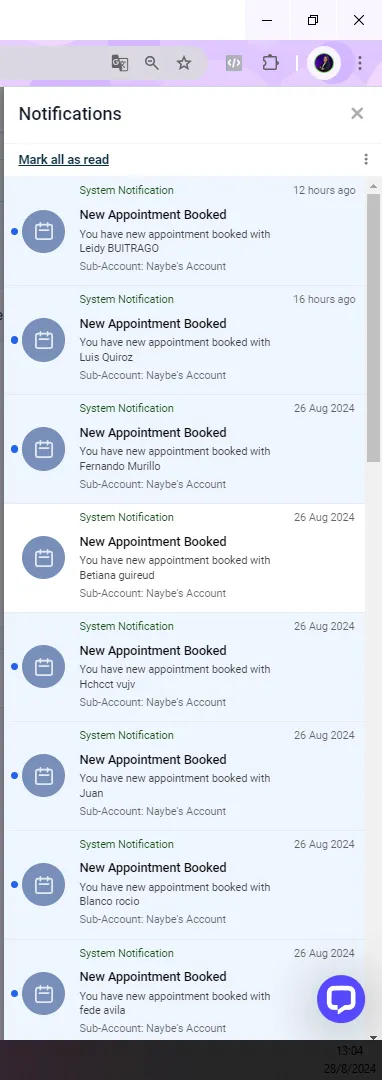Open notifications three-dot options menu
Screen dimensions: 382x1080
(366, 159)
